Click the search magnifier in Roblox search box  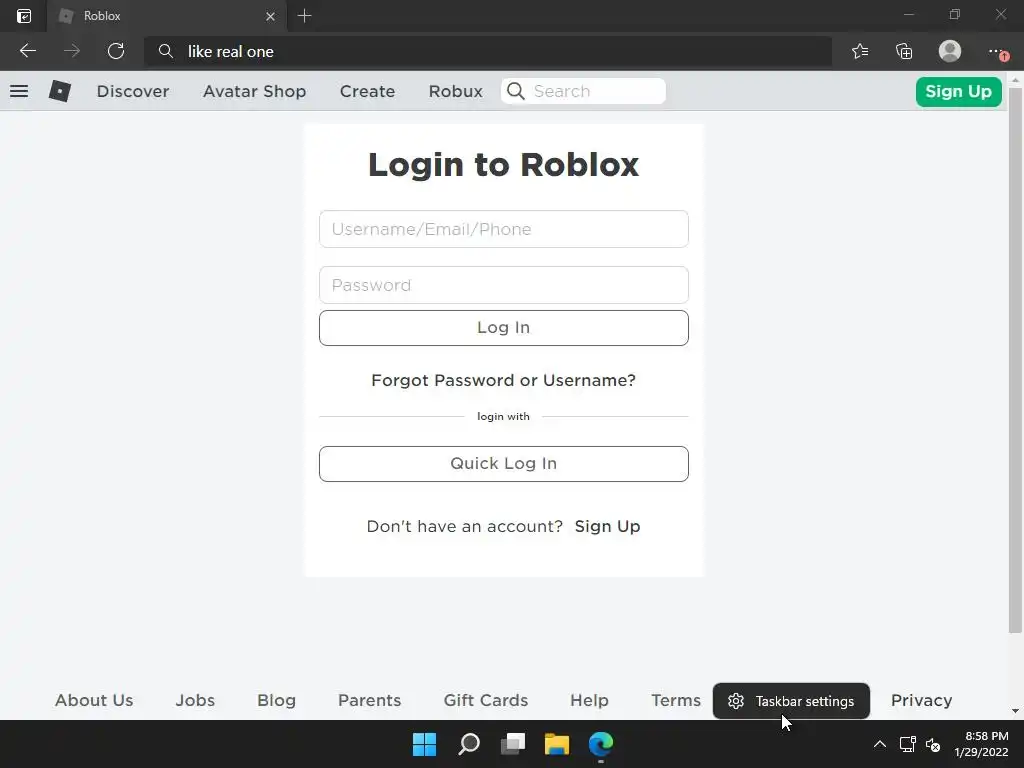(515, 91)
